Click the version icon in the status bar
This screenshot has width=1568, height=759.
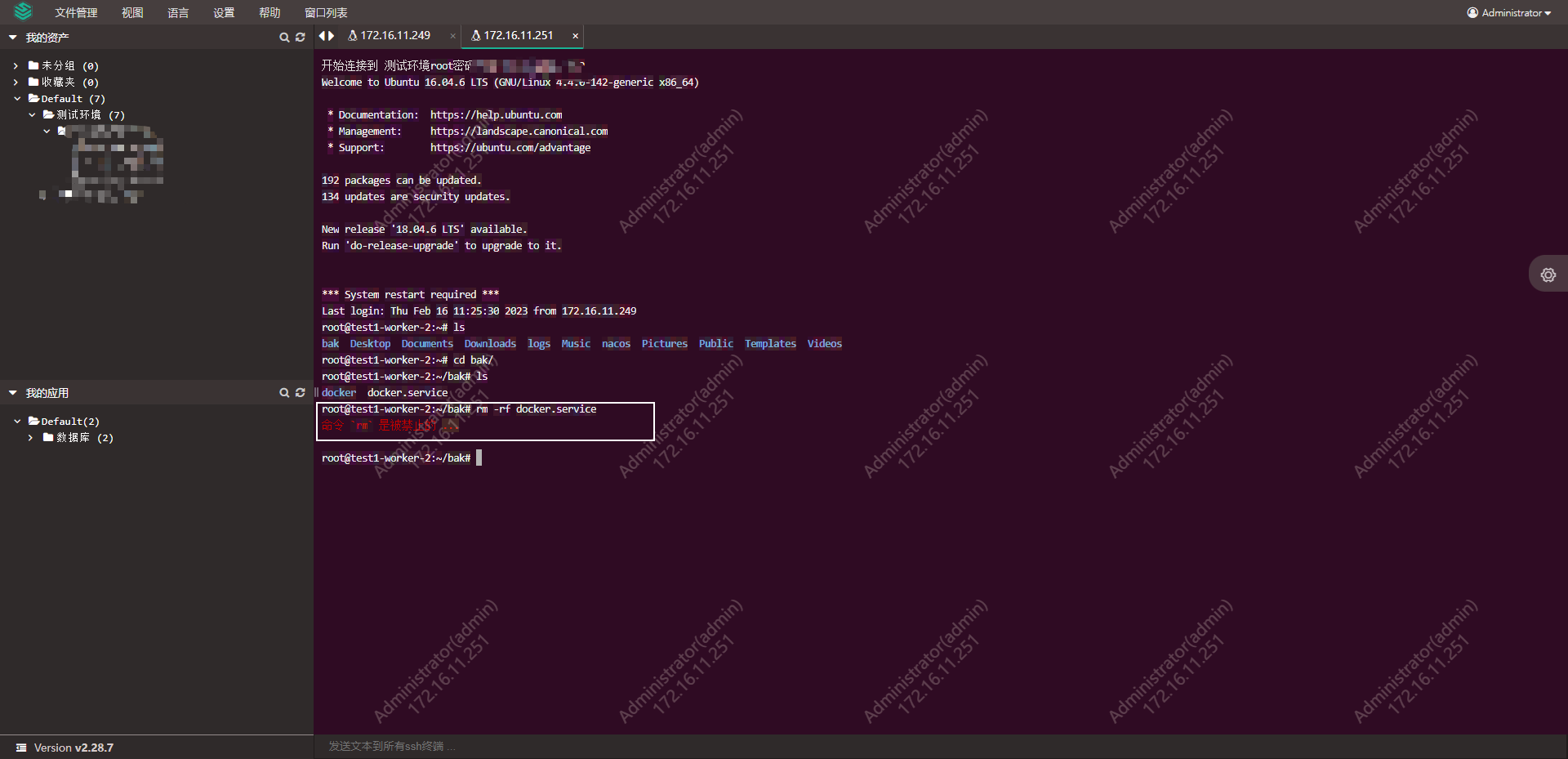point(20,748)
